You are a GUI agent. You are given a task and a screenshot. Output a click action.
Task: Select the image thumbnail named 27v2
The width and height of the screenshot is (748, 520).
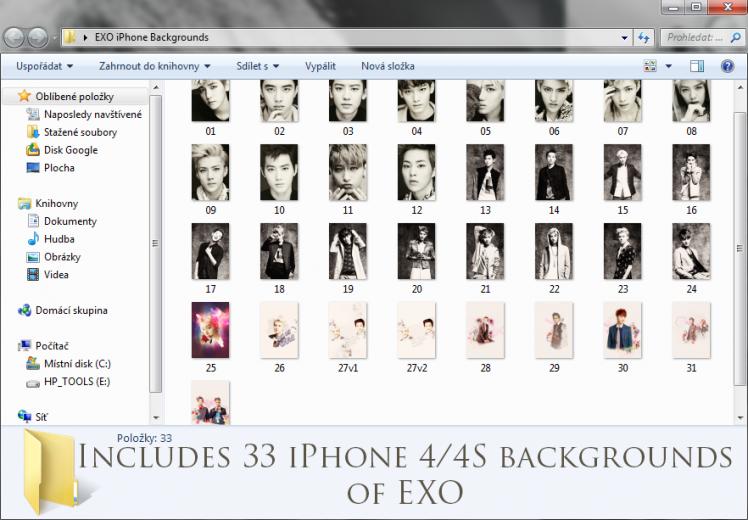tap(416, 330)
